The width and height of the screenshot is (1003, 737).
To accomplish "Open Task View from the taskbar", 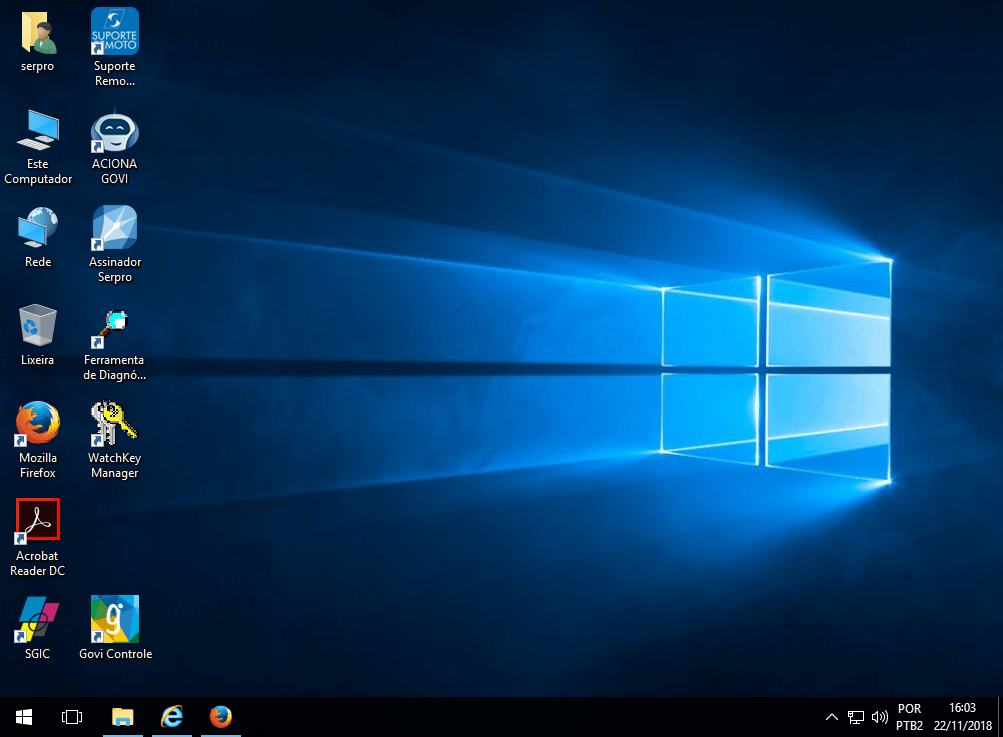I will point(72,717).
